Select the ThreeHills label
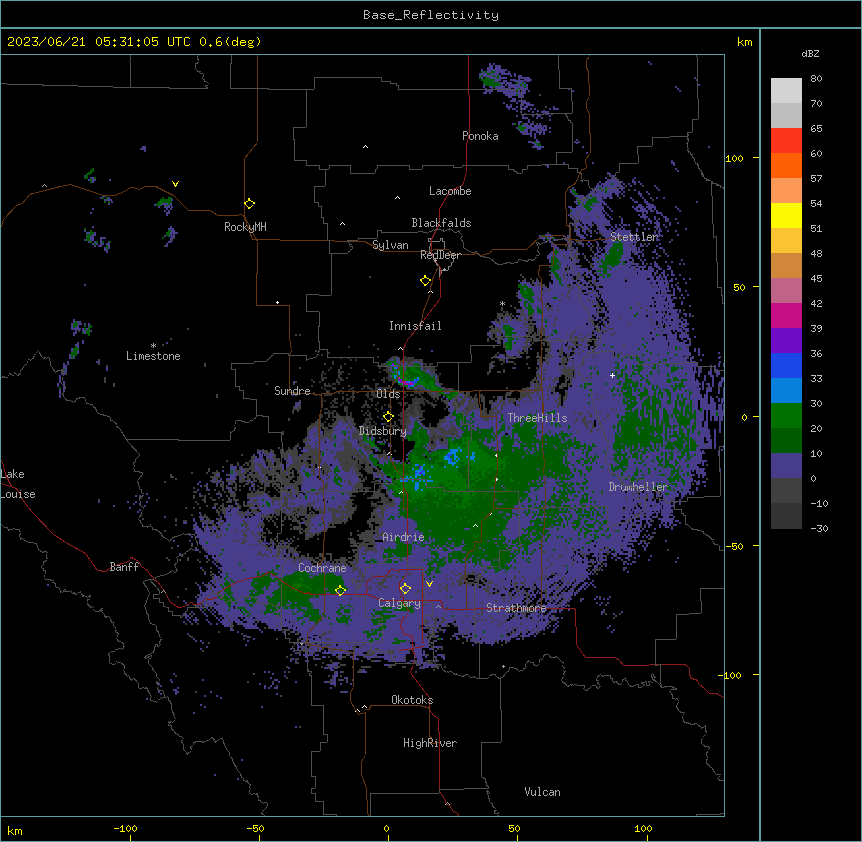Screen dimensions: 862x842 click(537, 418)
